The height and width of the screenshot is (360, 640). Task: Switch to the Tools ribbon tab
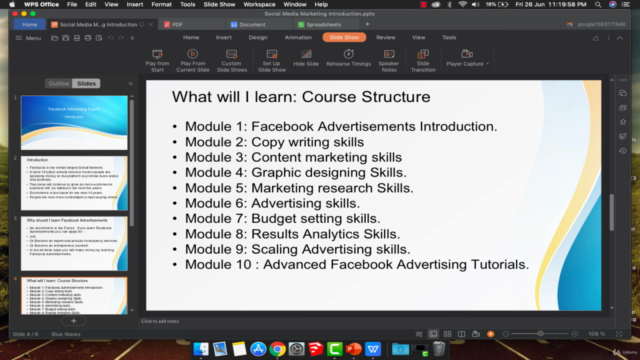(449, 37)
